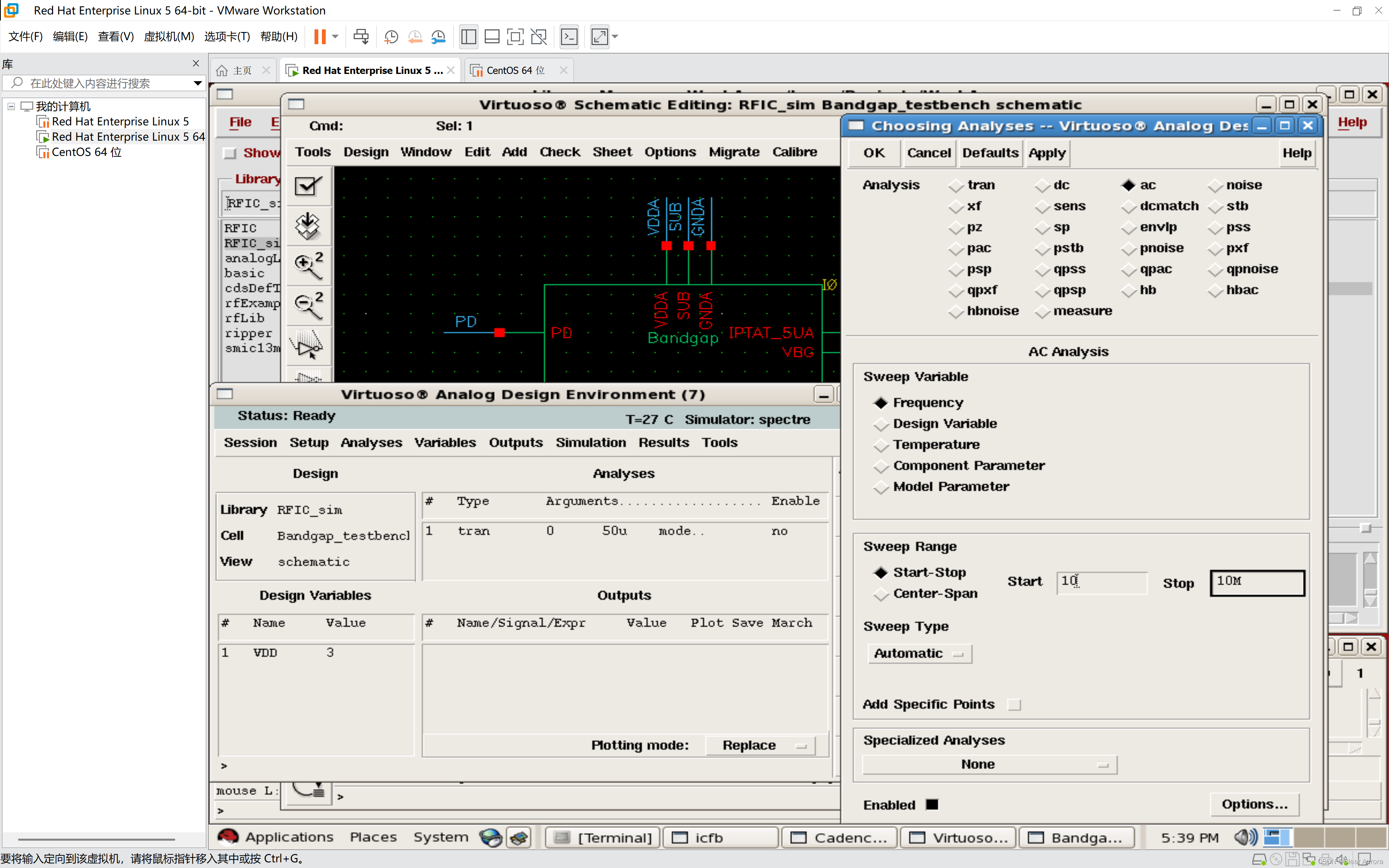Open the Specialized Analyses None dropdown
This screenshot has height=868, width=1389.
[989, 764]
